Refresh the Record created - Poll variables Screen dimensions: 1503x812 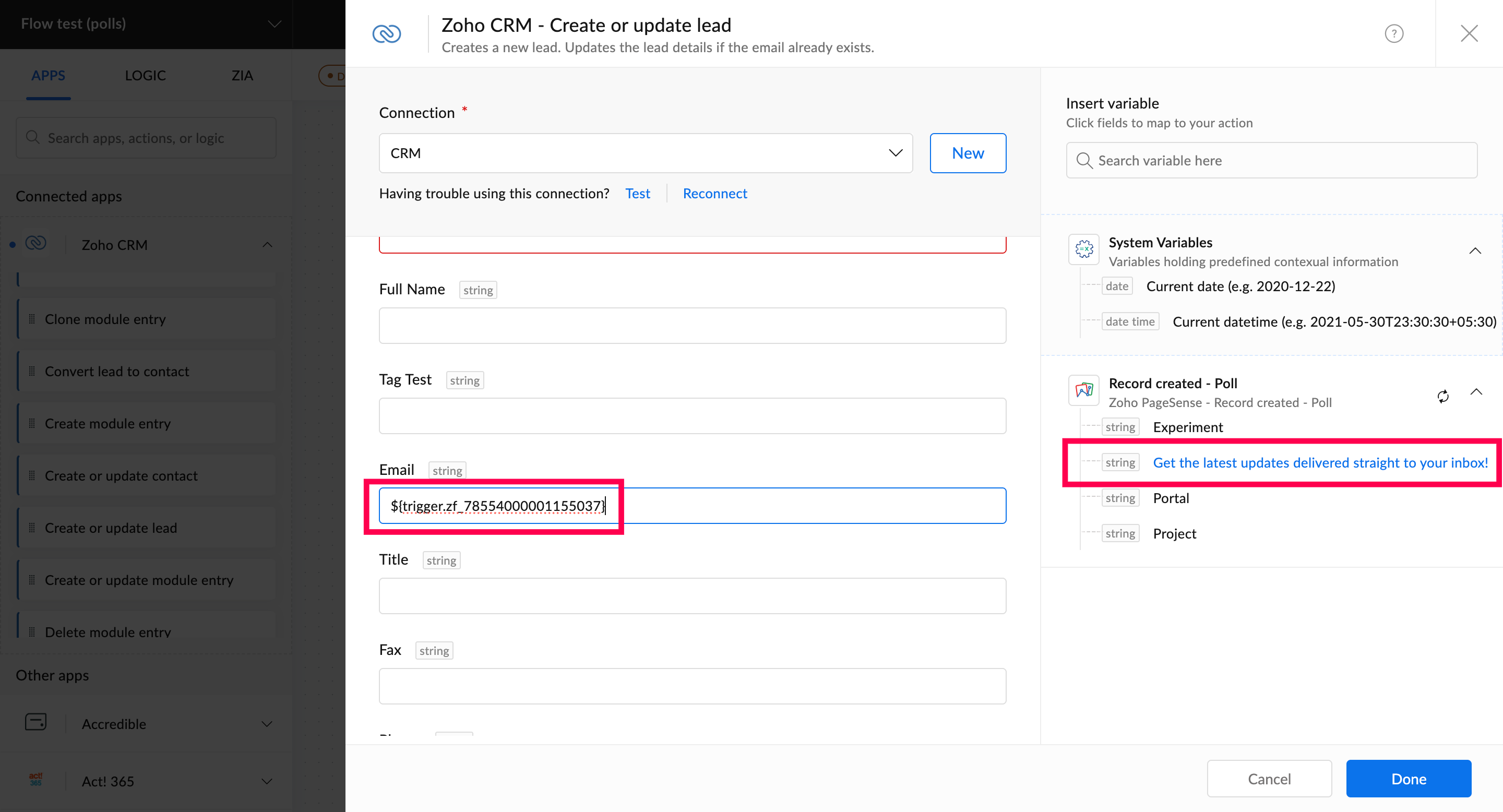click(x=1442, y=396)
